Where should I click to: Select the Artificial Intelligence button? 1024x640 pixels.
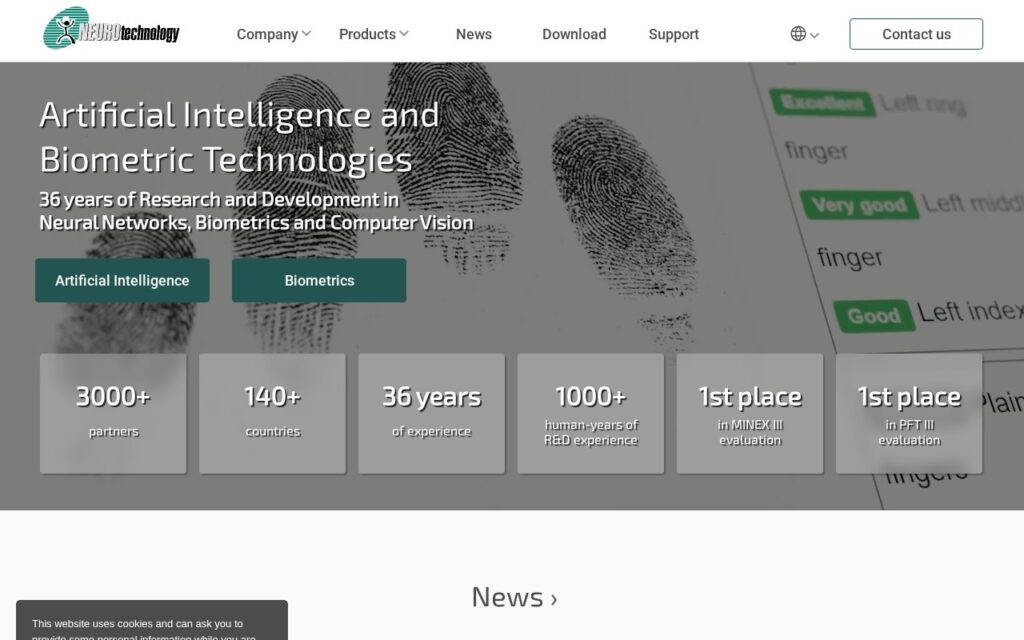[x=122, y=280]
